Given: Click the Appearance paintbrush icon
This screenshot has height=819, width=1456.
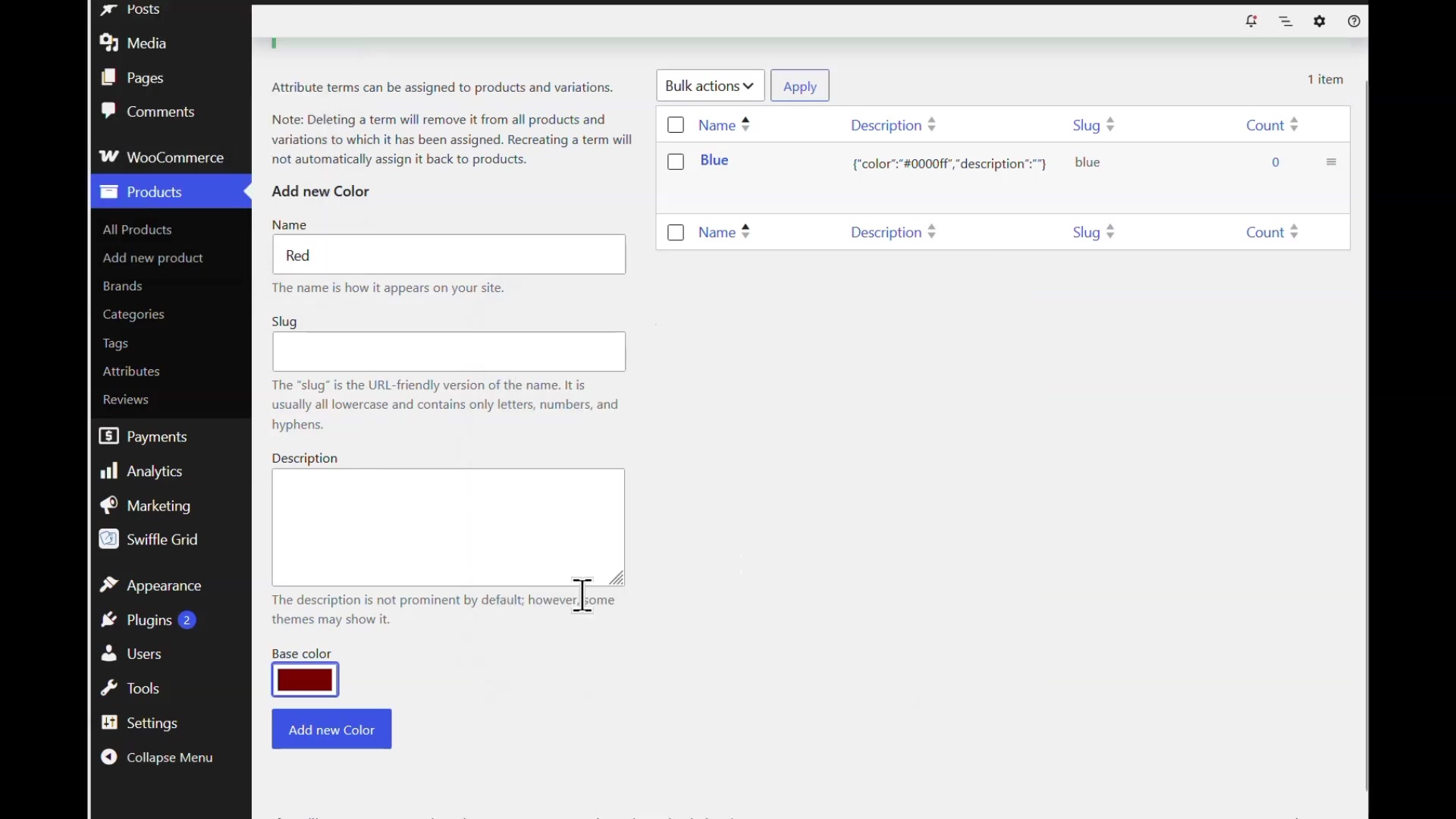Looking at the screenshot, I should [109, 585].
